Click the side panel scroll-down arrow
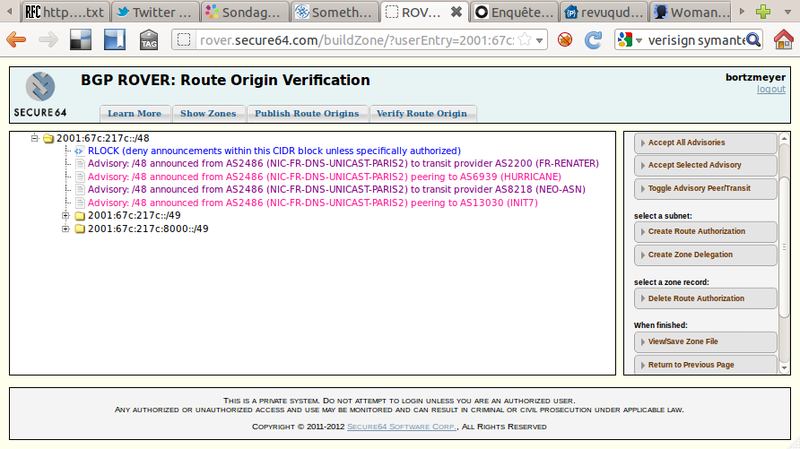The image size is (800, 449). 784,368
